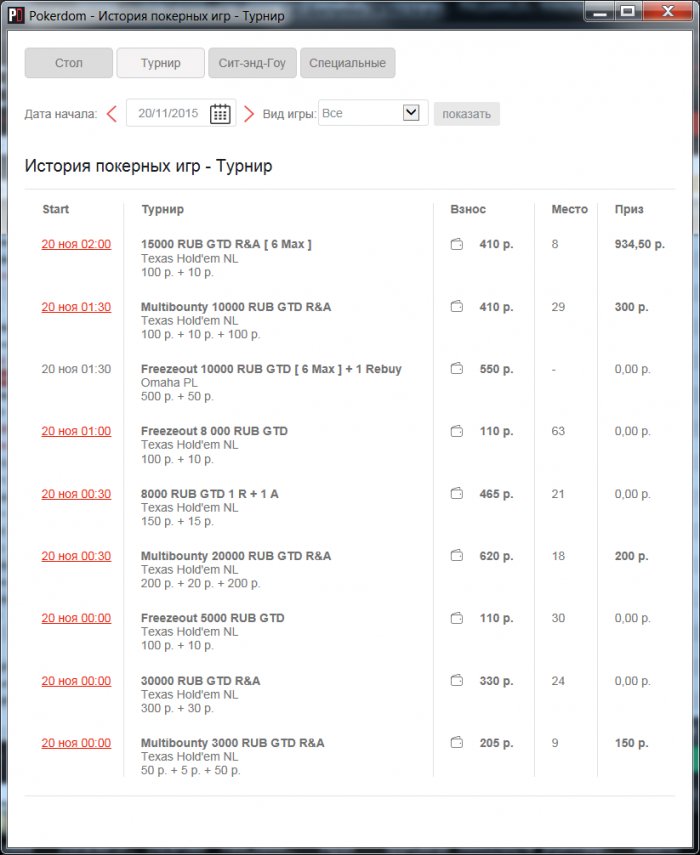The height and width of the screenshot is (855, 700).
Task: Open the 20 ноя 01:00 tournament link
Action: tap(76, 431)
